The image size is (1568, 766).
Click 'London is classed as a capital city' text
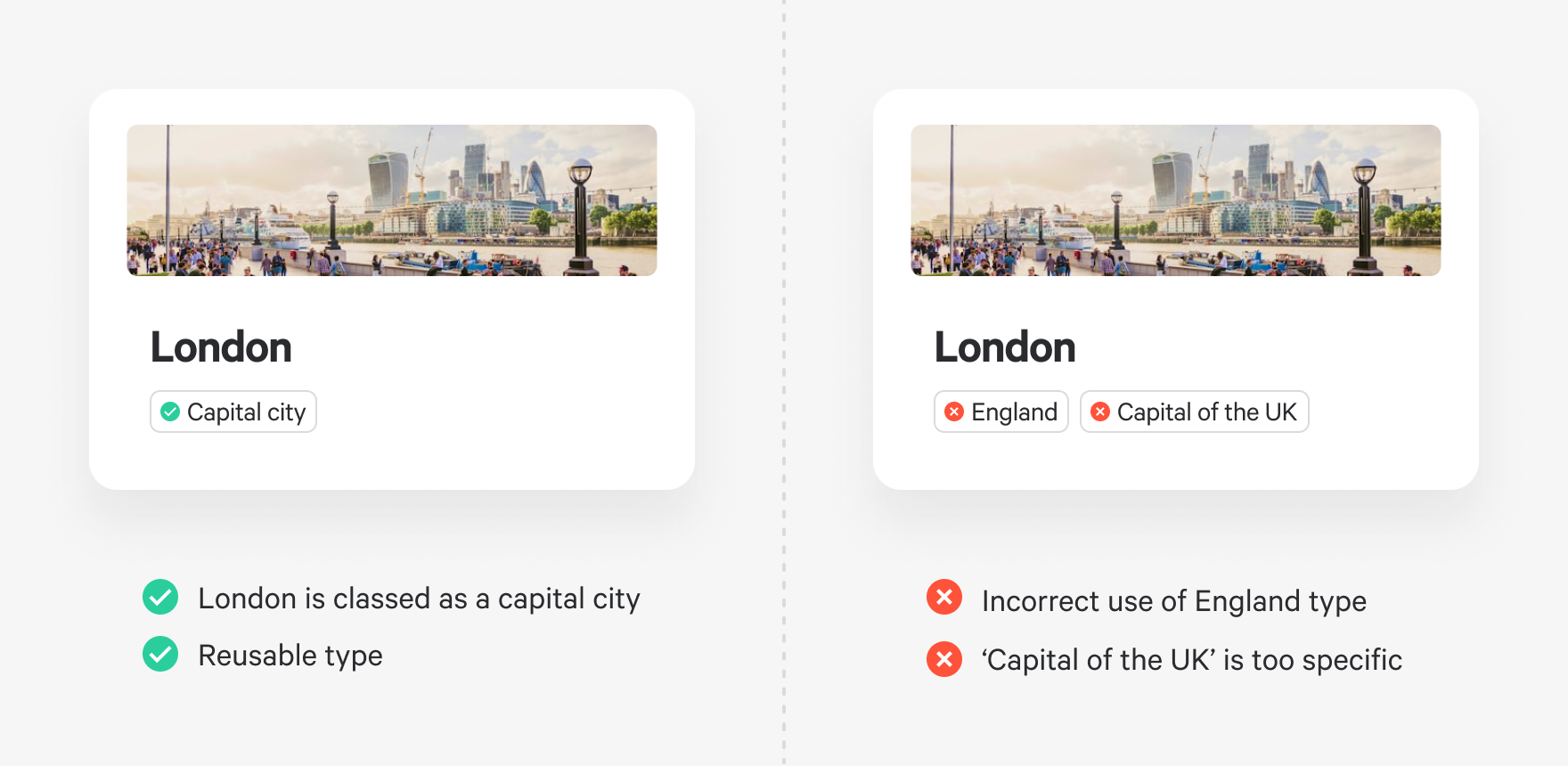419,599
